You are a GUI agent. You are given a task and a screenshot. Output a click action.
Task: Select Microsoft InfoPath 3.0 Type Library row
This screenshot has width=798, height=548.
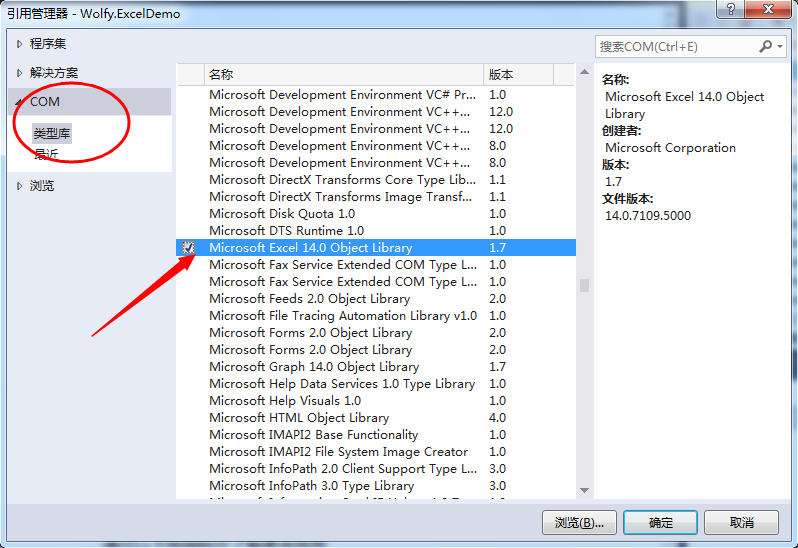coord(376,486)
